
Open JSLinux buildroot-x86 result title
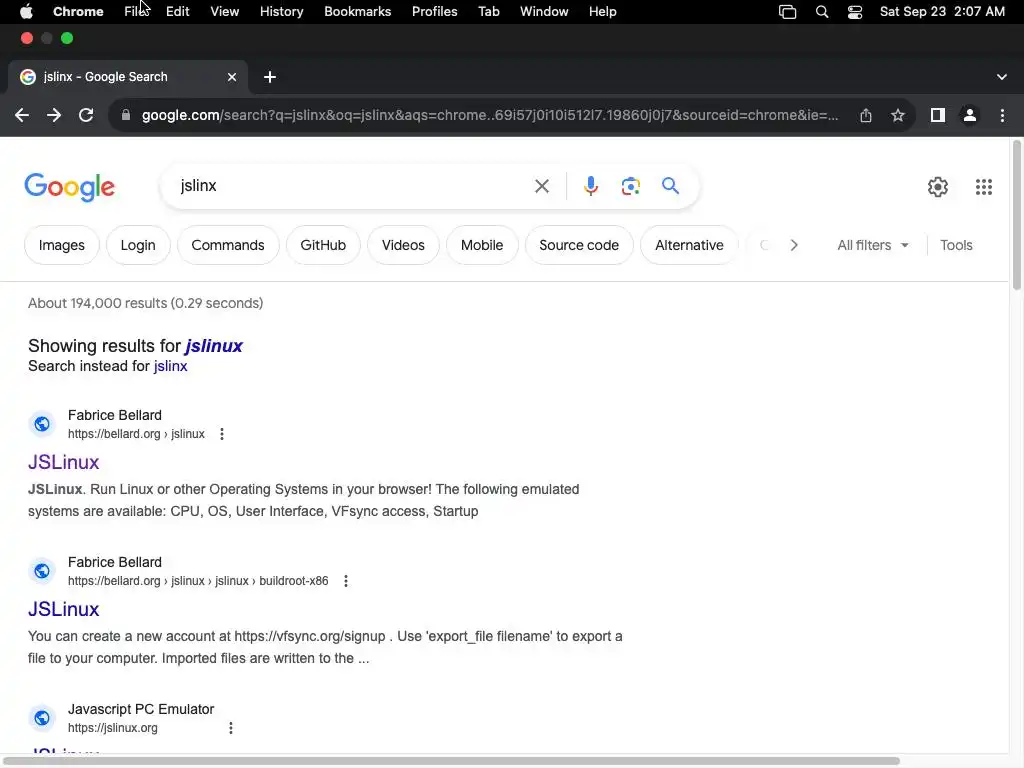63,609
